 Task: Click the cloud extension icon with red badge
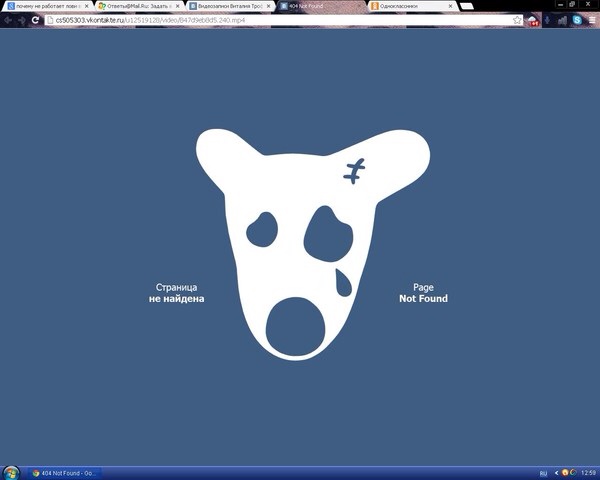(533, 20)
